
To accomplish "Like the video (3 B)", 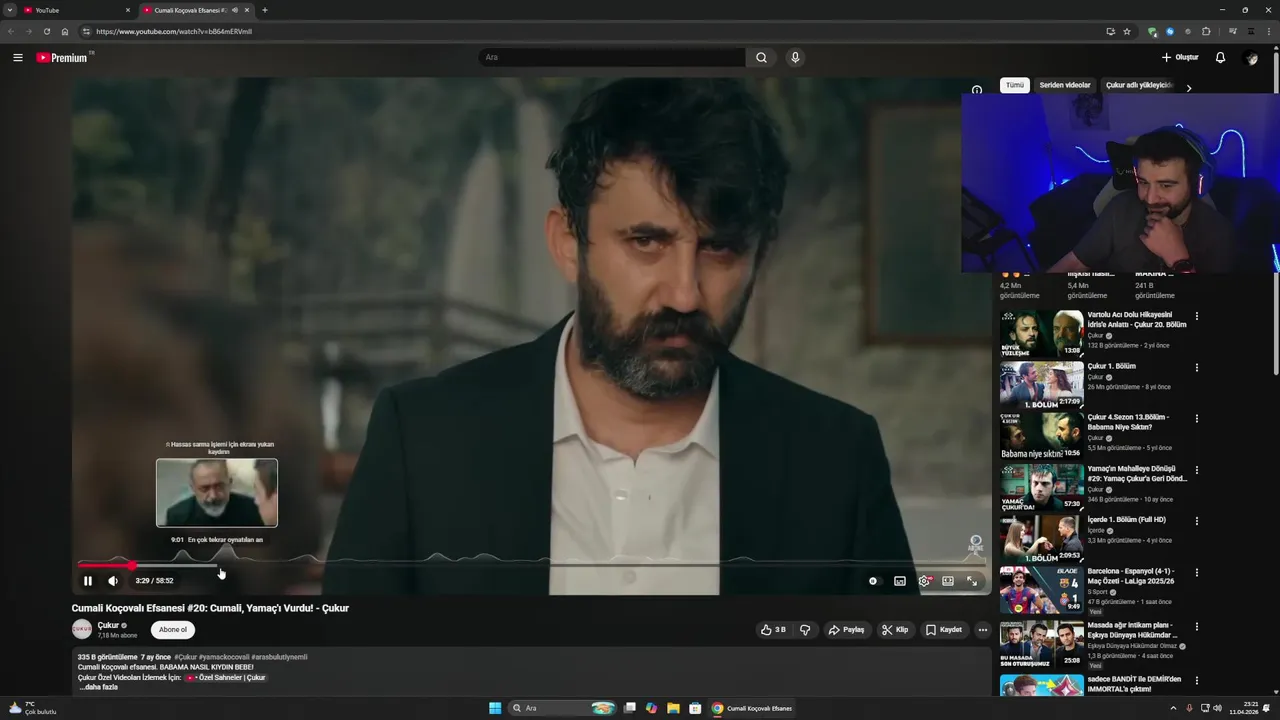I will pos(773,630).
